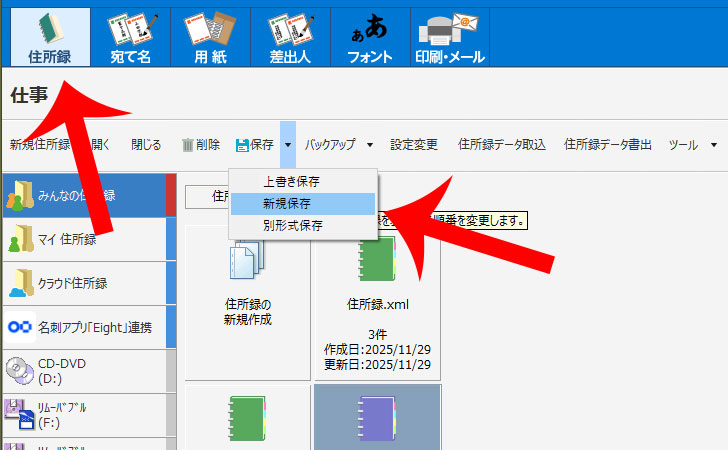
Task: Choose 上書き保存 from the save menu
Action: (x=291, y=181)
